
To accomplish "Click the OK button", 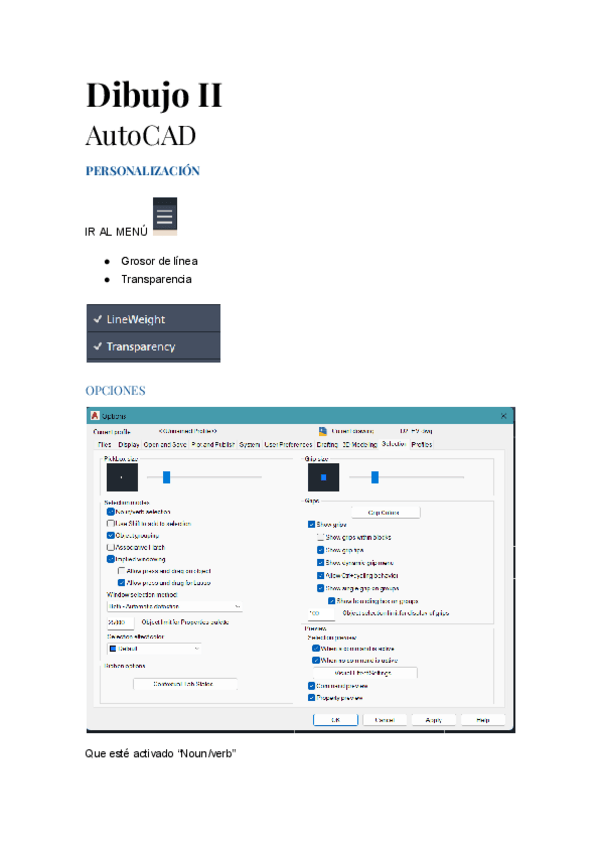I will point(335,720).
